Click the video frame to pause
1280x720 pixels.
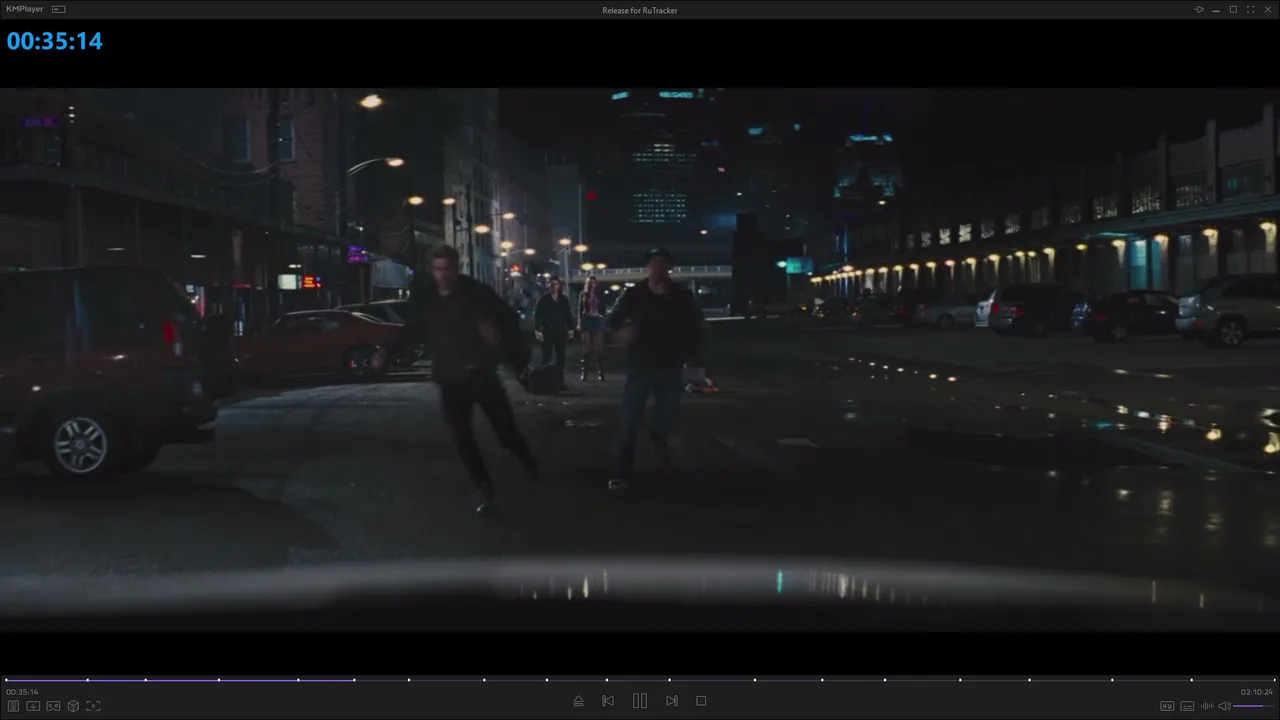[x=640, y=360]
